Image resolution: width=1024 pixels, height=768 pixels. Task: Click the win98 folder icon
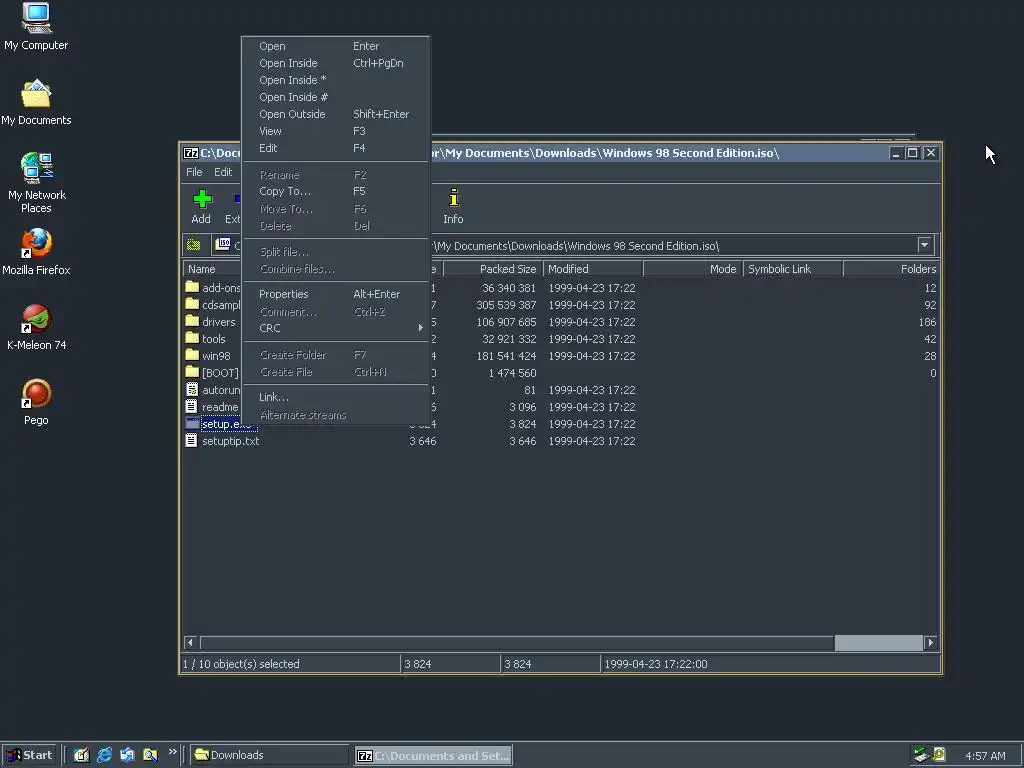coord(192,355)
